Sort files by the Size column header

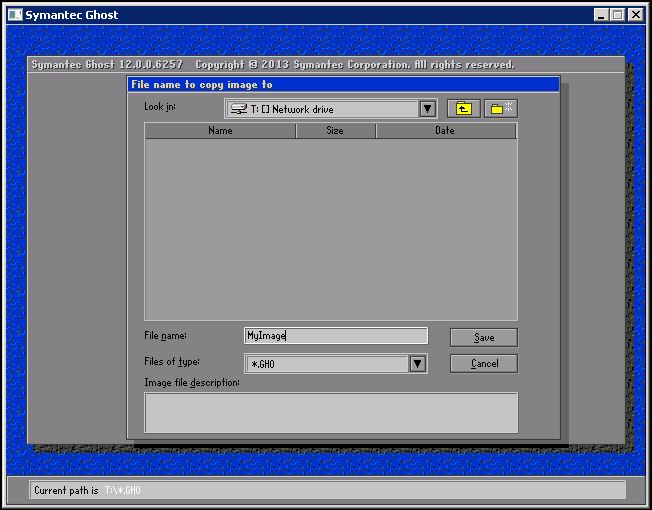(x=335, y=131)
